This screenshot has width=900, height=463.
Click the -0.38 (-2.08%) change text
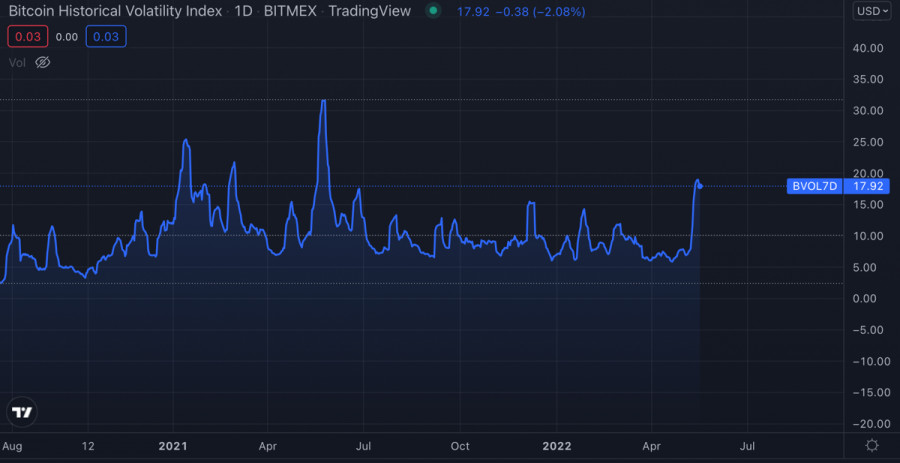pyautogui.click(x=540, y=11)
